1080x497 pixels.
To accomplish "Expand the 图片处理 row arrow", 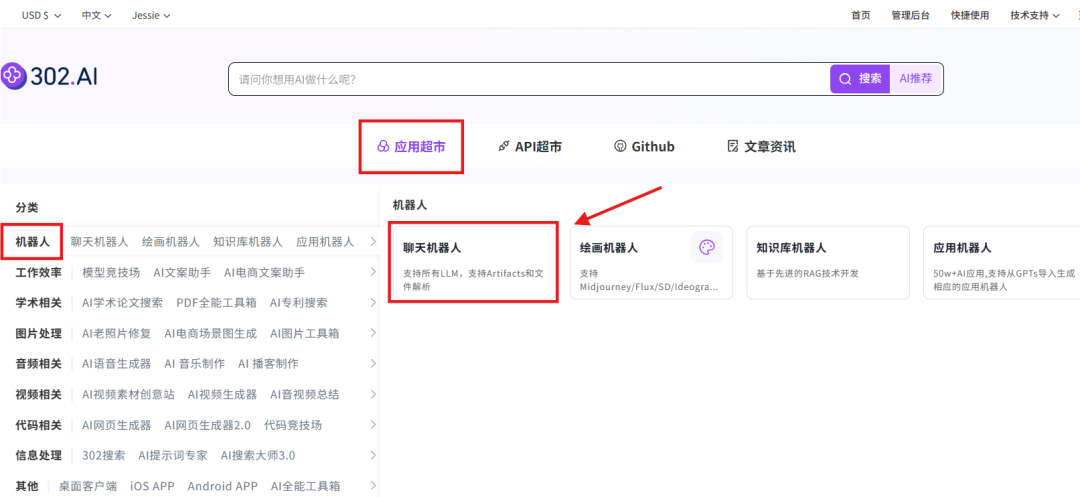I will click(x=373, y=333).
